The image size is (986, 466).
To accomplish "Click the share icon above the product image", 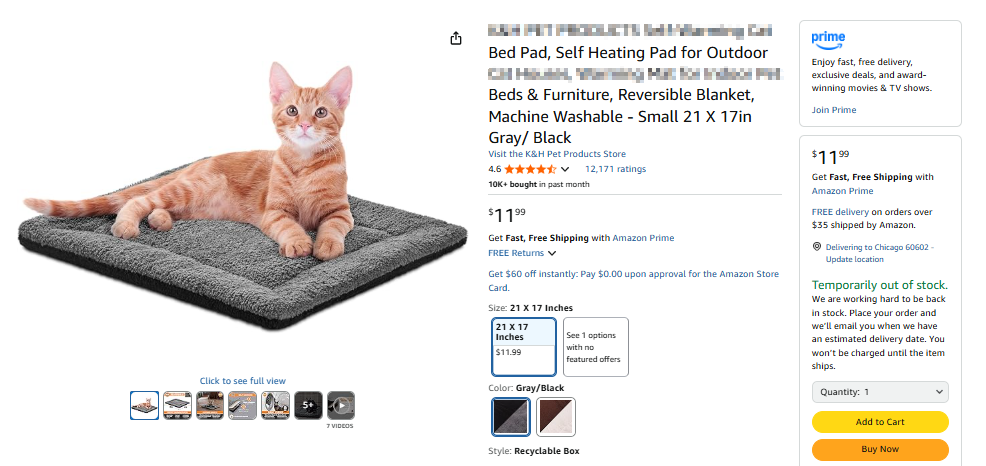I will coord(456,38).
